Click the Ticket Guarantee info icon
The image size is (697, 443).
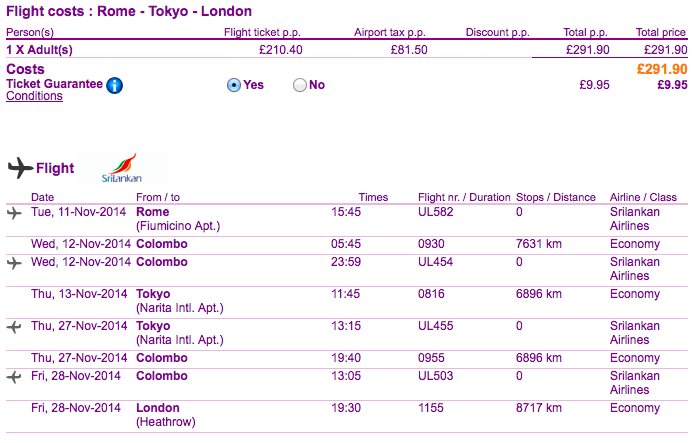(115, 85)
